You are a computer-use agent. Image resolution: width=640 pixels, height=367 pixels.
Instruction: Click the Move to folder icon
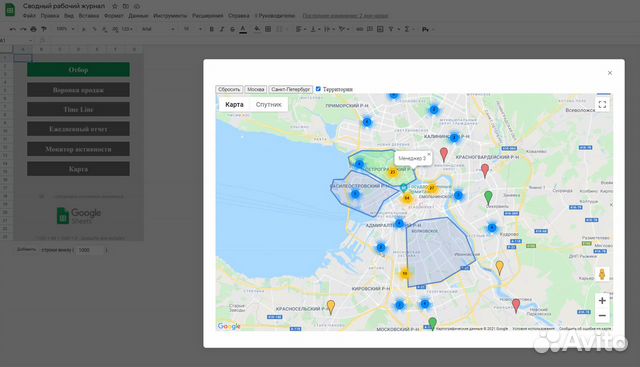pyautogui.click(x=126, y=6)
